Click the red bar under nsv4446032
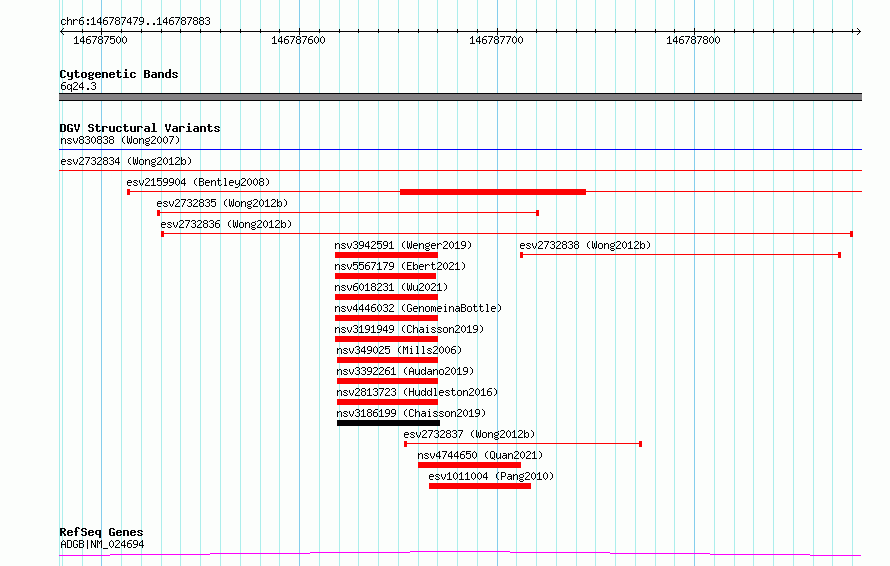890x566 pixels. click(x=386, y=318)
